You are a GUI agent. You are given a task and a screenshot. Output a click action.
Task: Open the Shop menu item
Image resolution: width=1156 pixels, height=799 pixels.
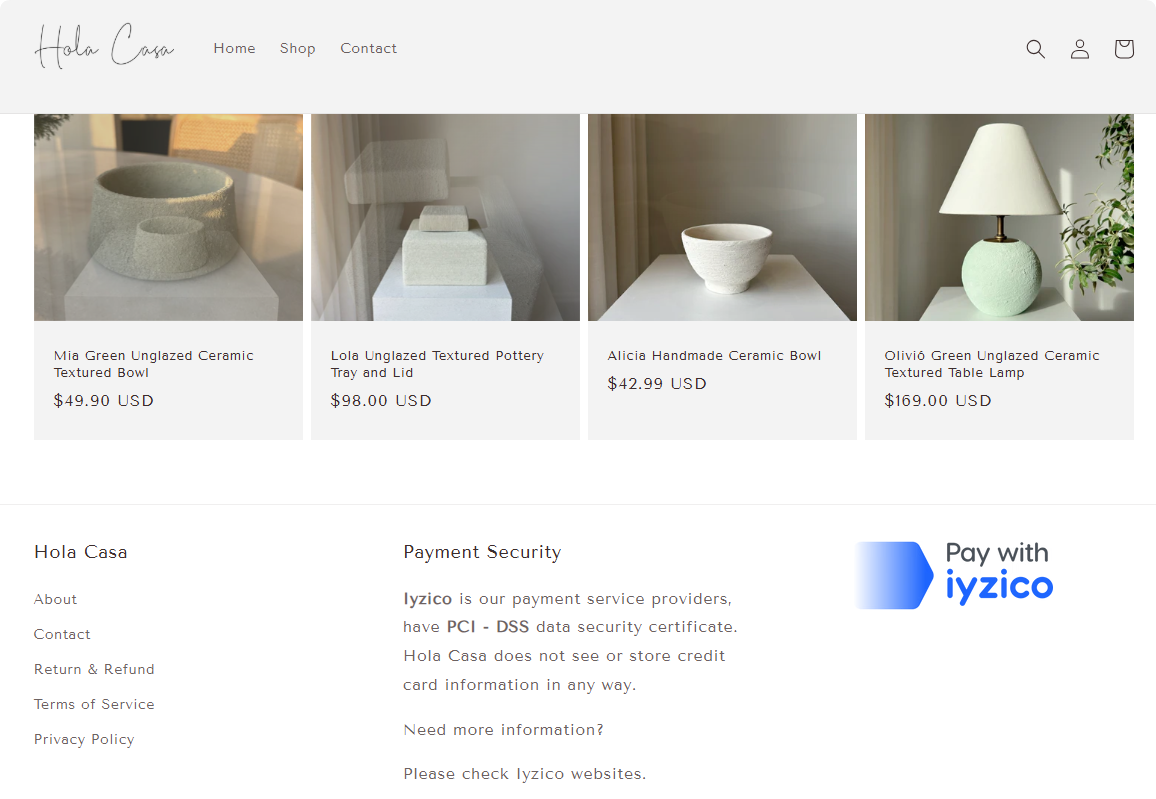297,49
